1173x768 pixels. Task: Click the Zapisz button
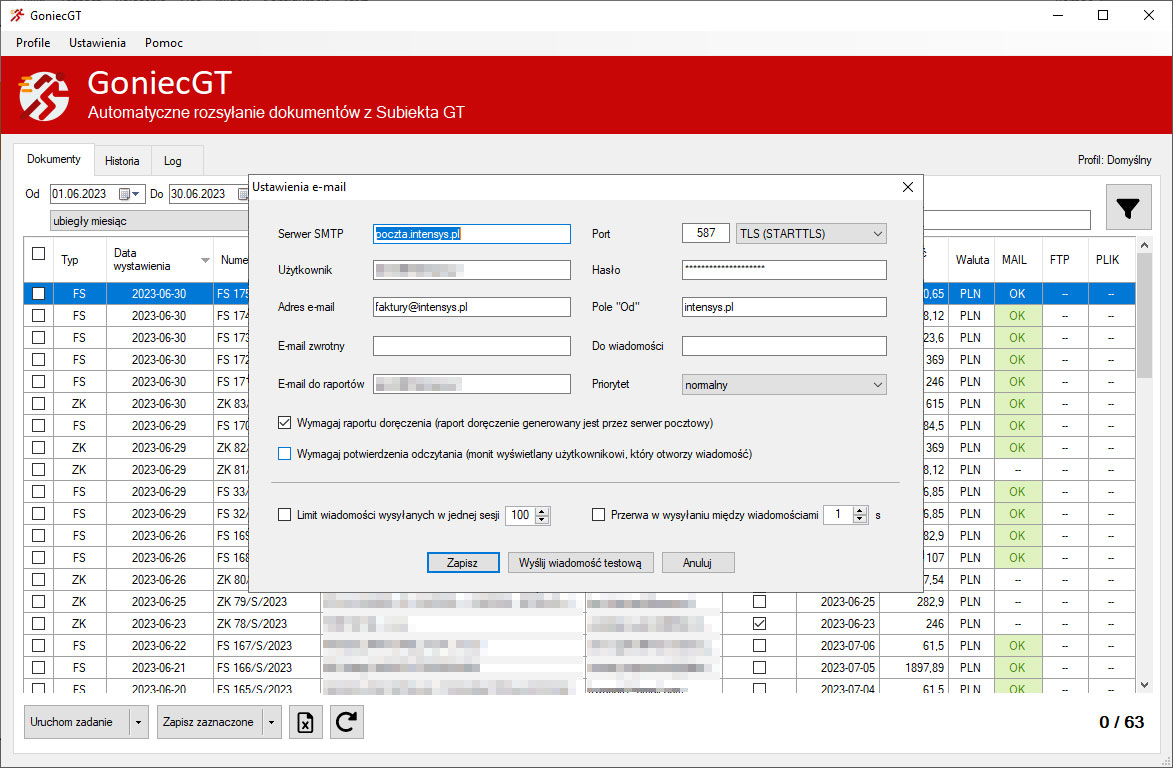(462, 562)
